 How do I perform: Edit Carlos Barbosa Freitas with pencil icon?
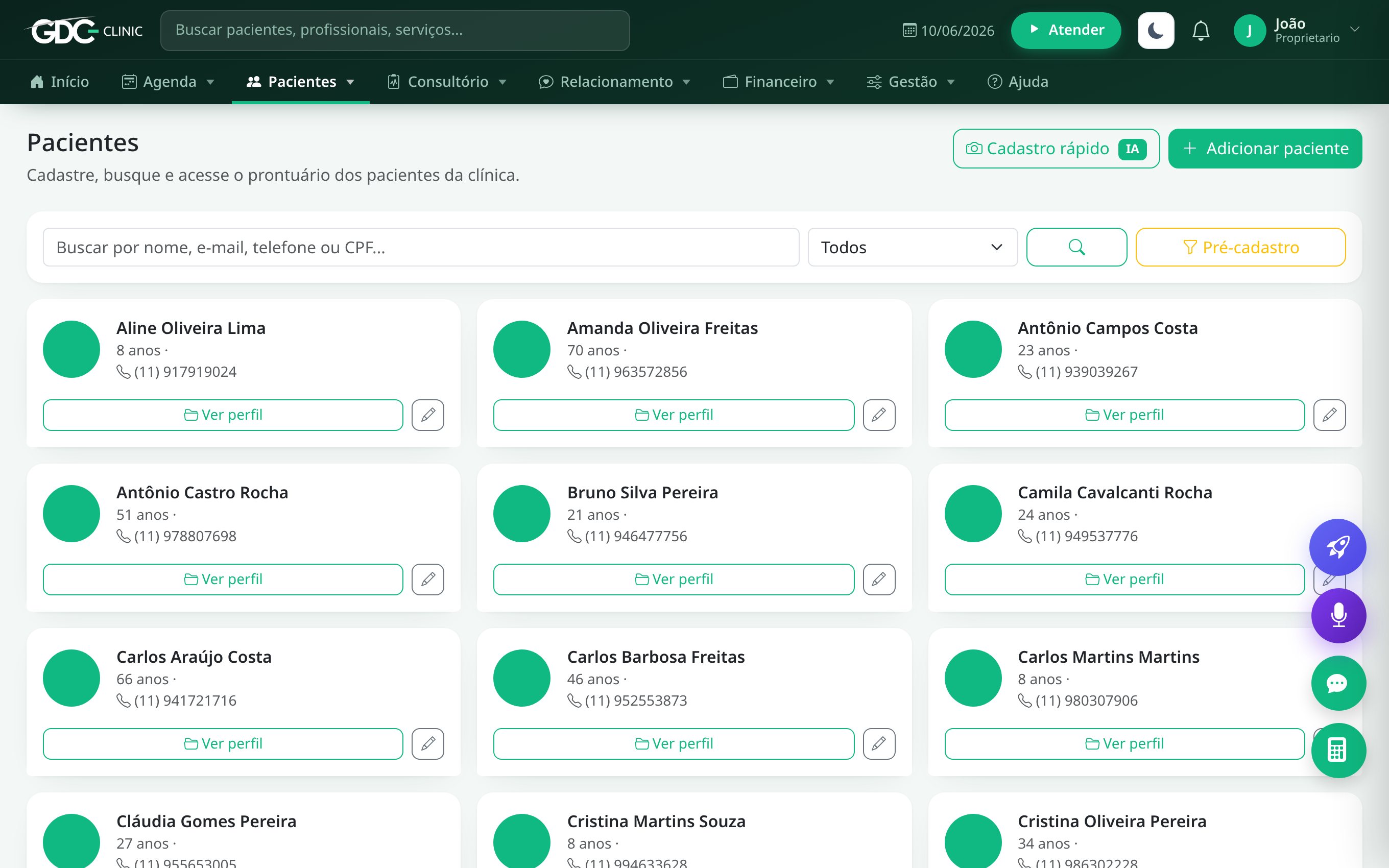pyautogui.click(x=879, y=743)
